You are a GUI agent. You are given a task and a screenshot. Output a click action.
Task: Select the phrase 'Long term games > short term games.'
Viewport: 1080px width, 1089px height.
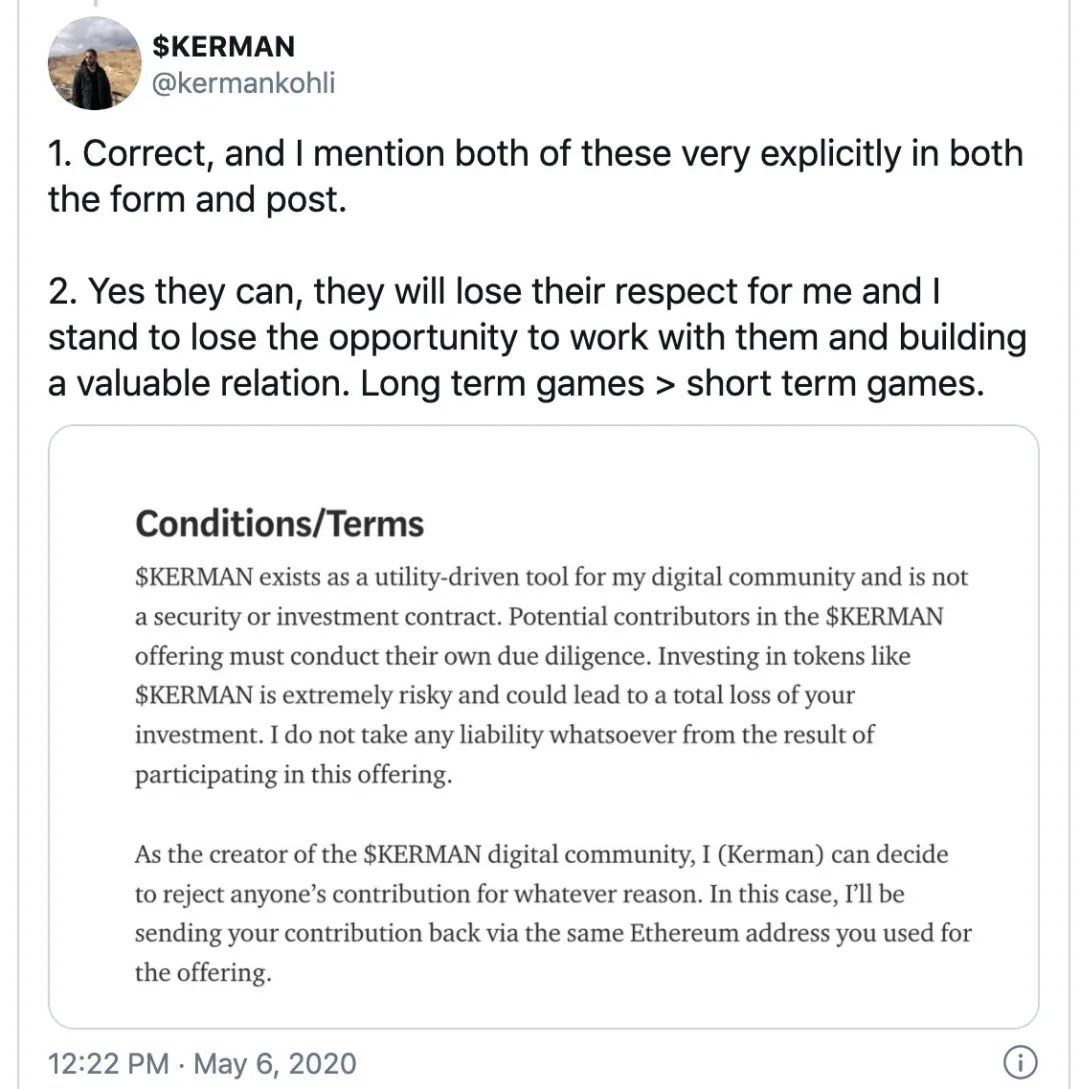coord(672,383)
